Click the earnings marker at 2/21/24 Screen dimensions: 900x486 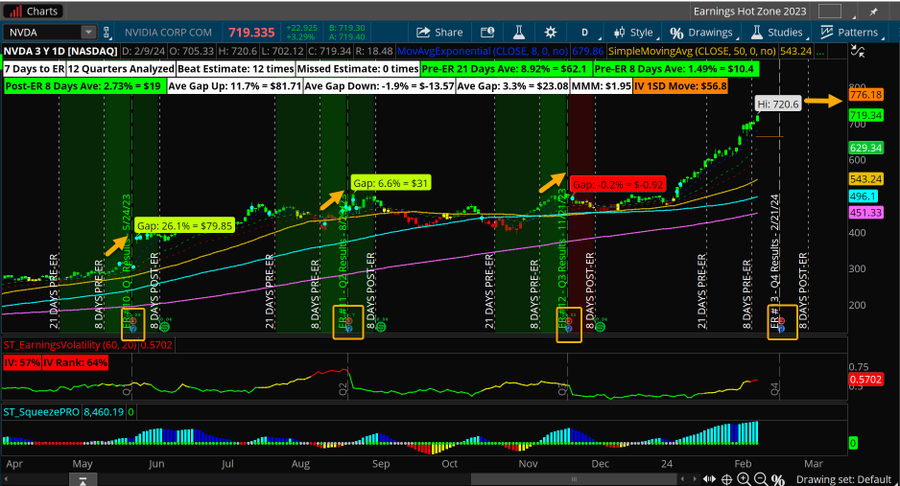[x=780, y=322]
